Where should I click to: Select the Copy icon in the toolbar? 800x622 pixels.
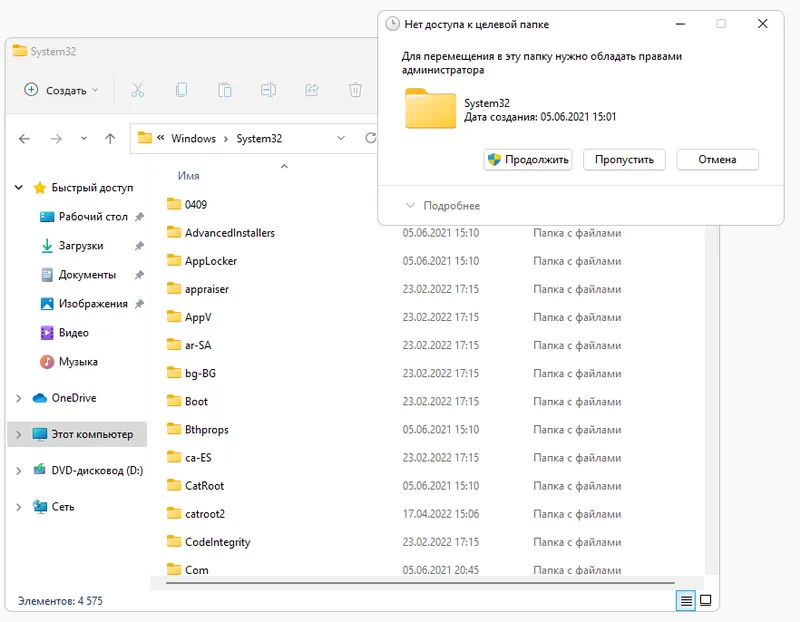coord(182,89)
